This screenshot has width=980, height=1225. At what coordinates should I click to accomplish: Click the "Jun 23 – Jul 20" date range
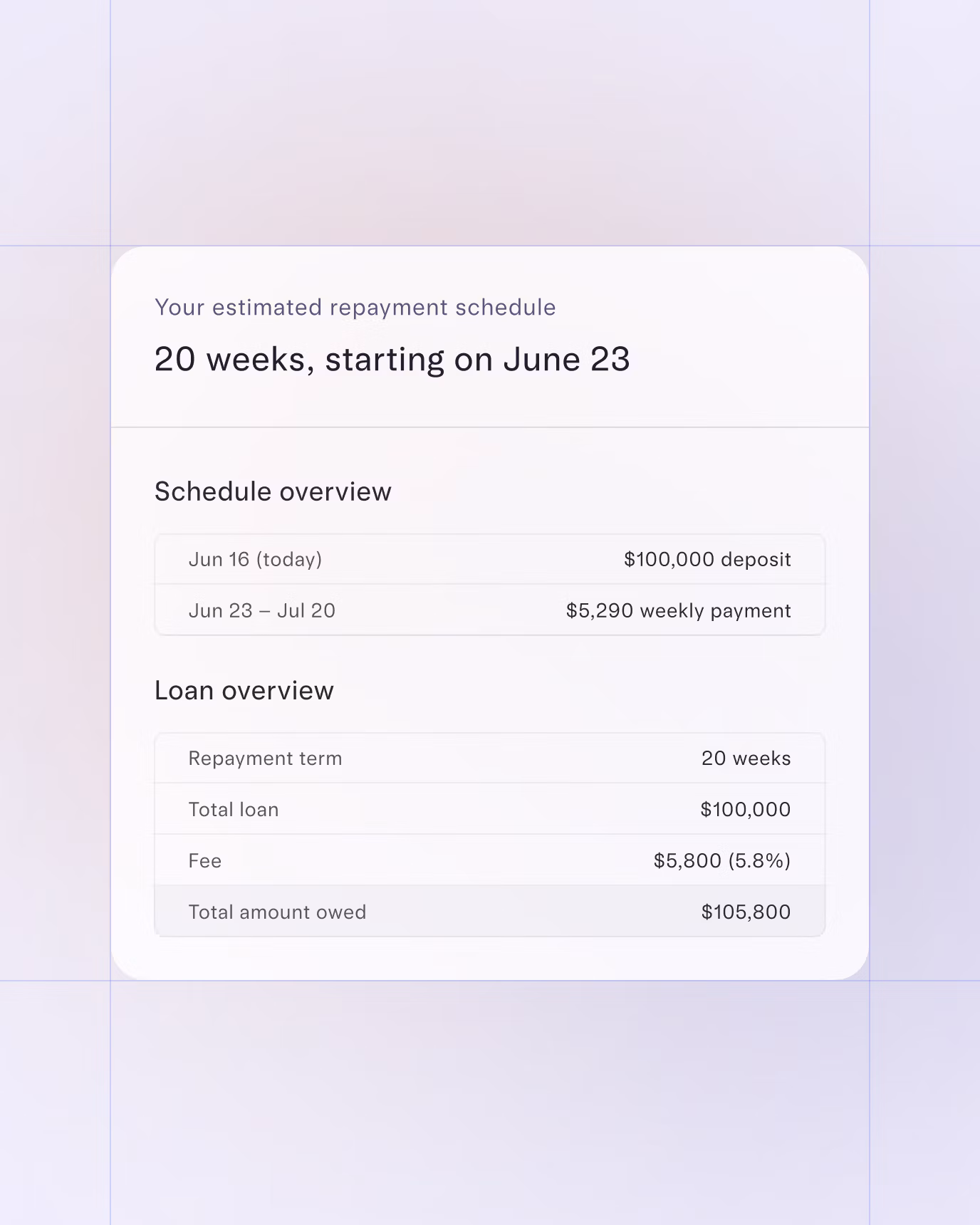261,611
